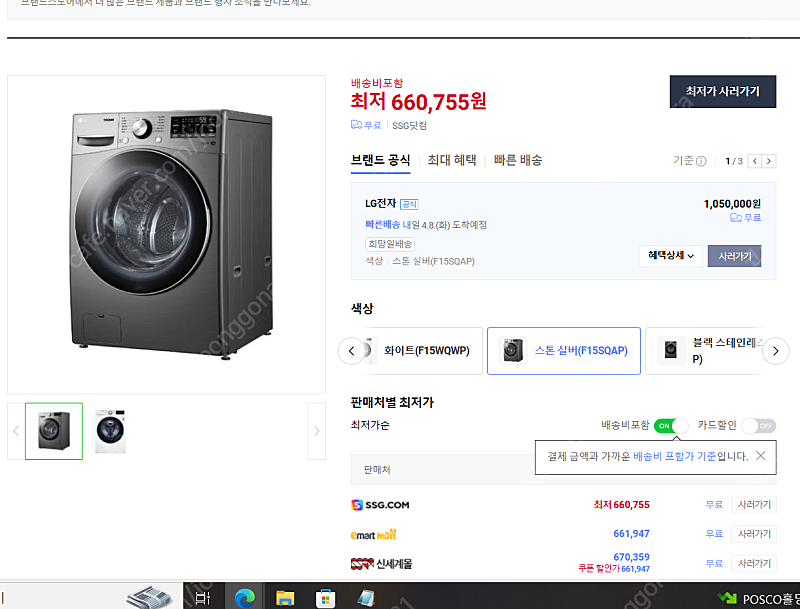800x609 pixels.
Task: Click the 쿠폰 할인가 661,947 text
Action: 614,569
